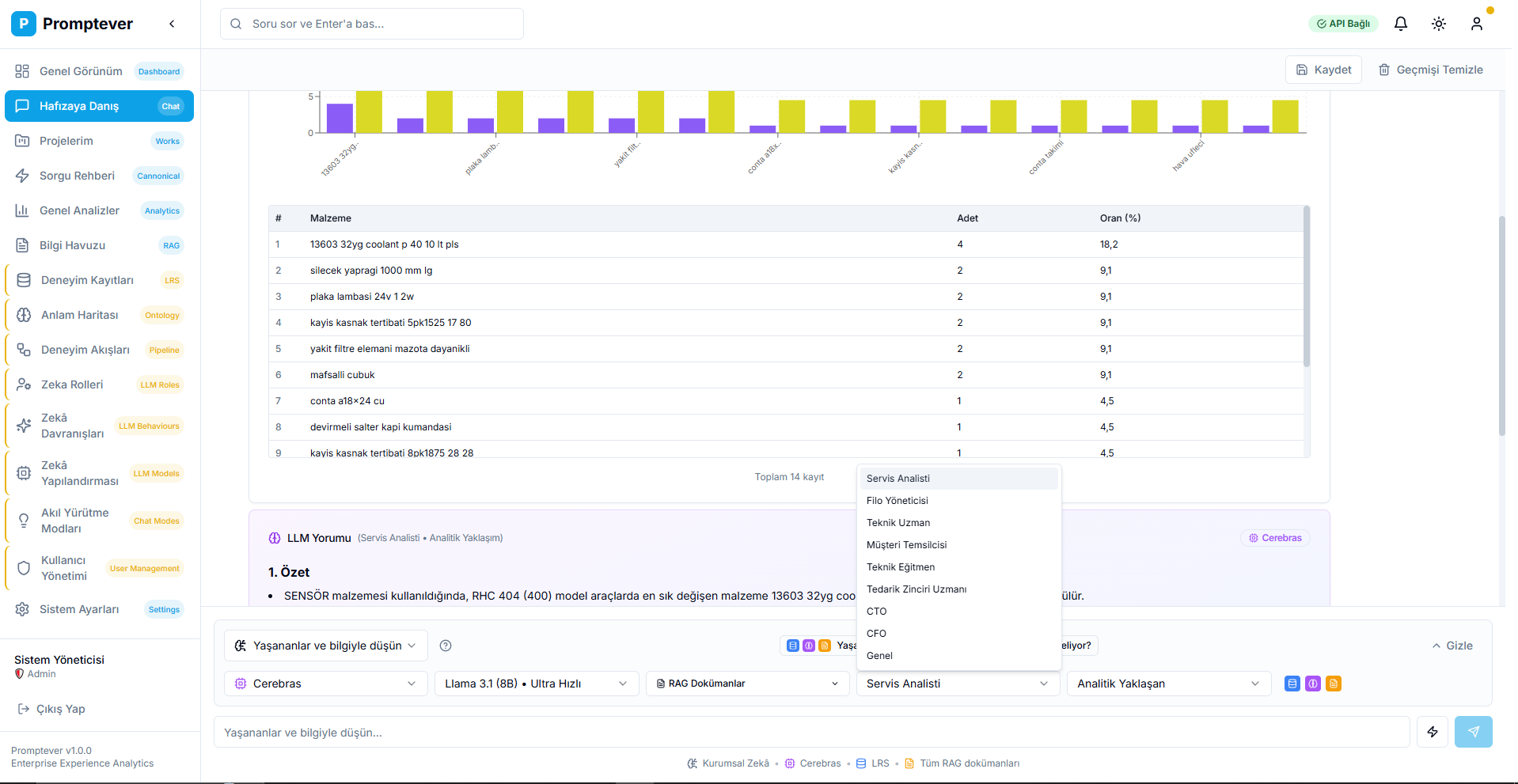Click the Yaşananlar ve bilgiyle düşün message input
Image resolution: width=1518 pixels, height=784 pixels.
811,733
